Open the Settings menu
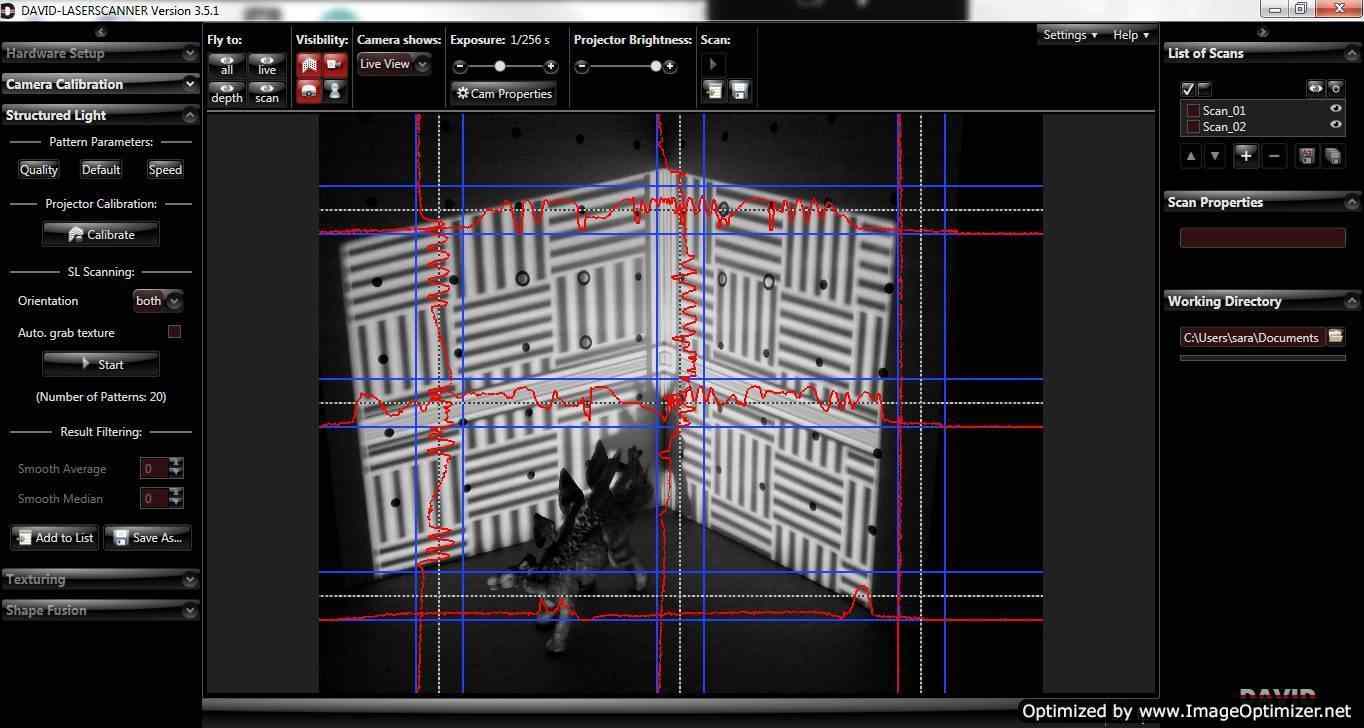The width and height of the screenshot is (1364, 728). coord(1070,35)
